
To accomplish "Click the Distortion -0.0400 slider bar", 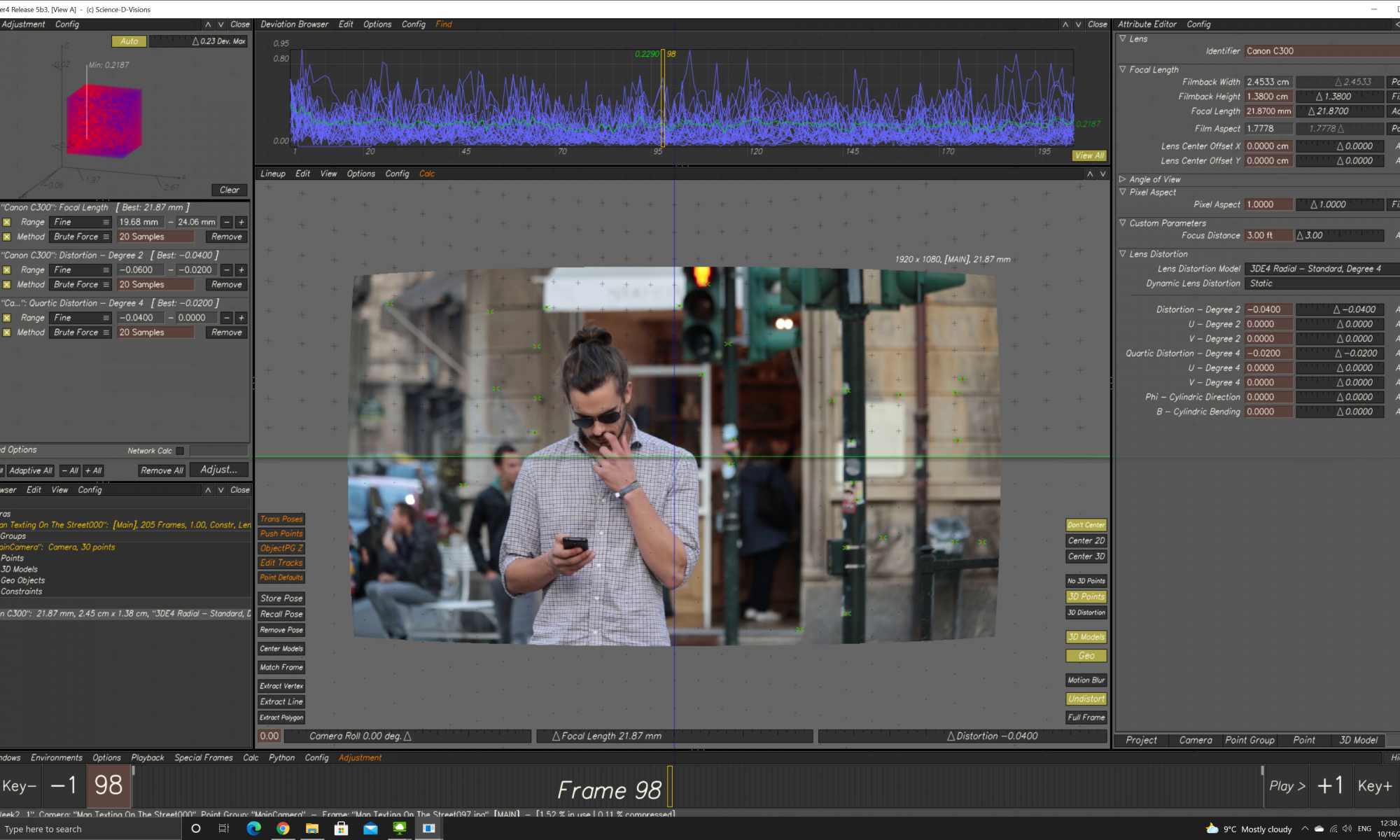I will tap(962, 736).
